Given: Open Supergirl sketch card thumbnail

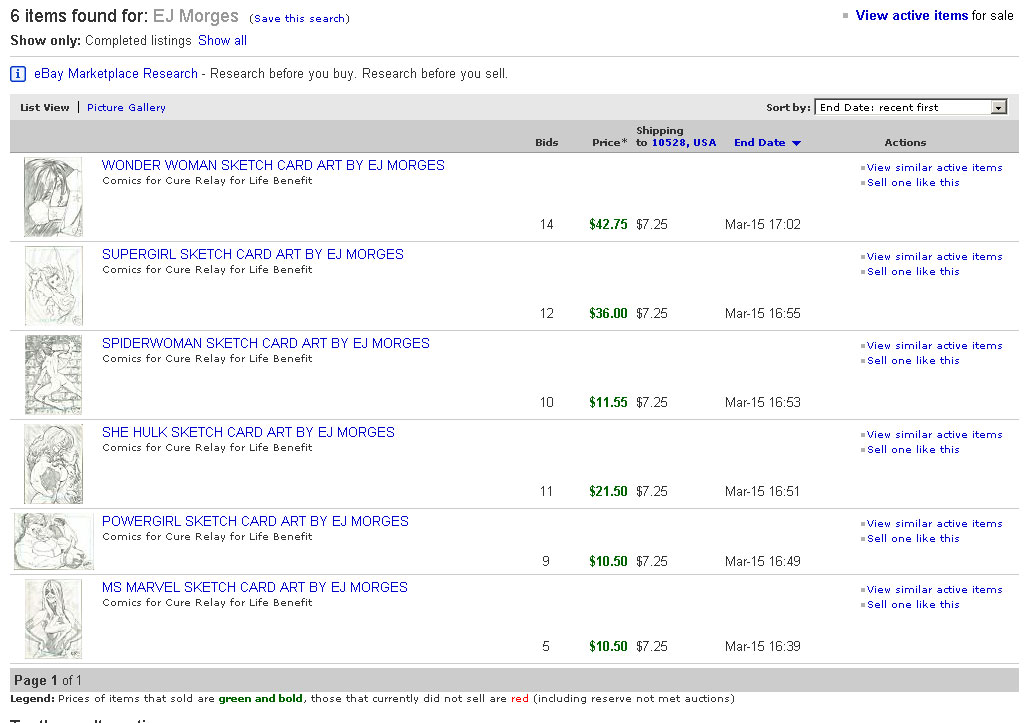Looking at the screenshot, I should (53, 285).
